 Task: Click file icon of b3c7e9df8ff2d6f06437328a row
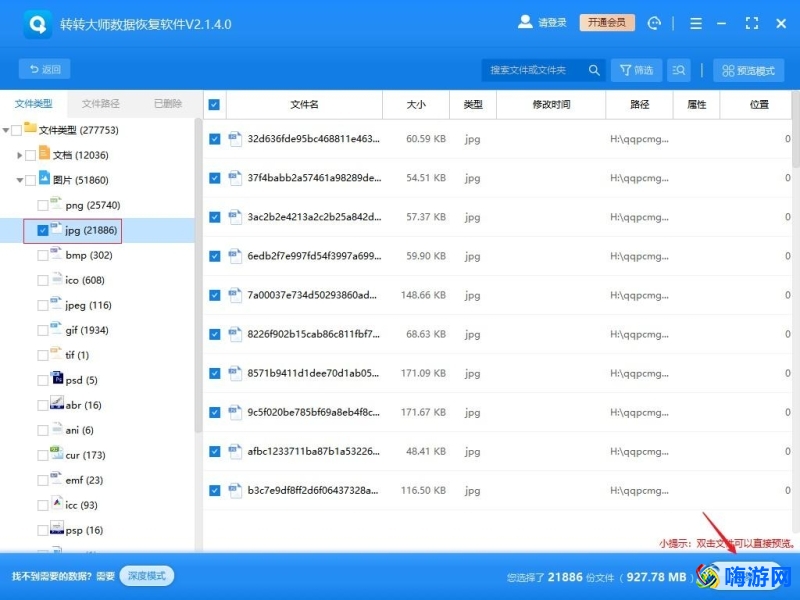pos(235,490)
